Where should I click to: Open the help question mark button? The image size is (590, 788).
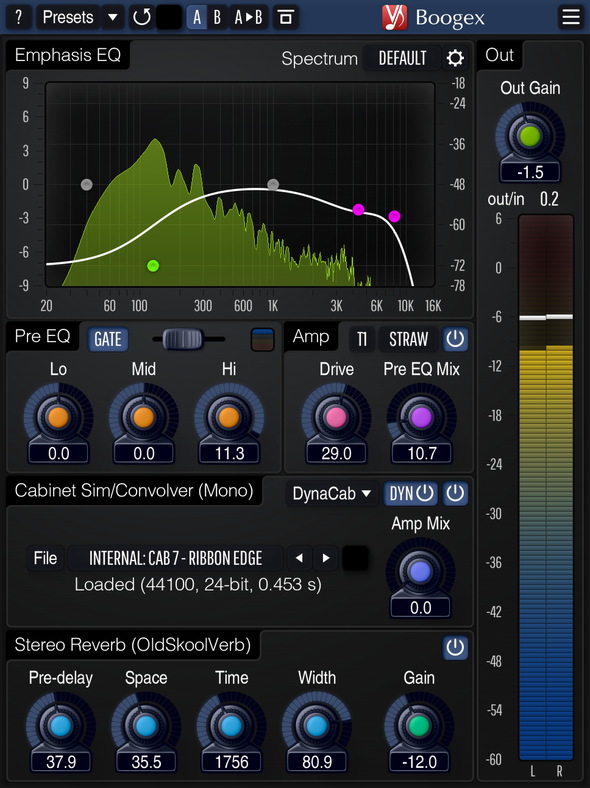pyautogui.click(x=19, y=17)
